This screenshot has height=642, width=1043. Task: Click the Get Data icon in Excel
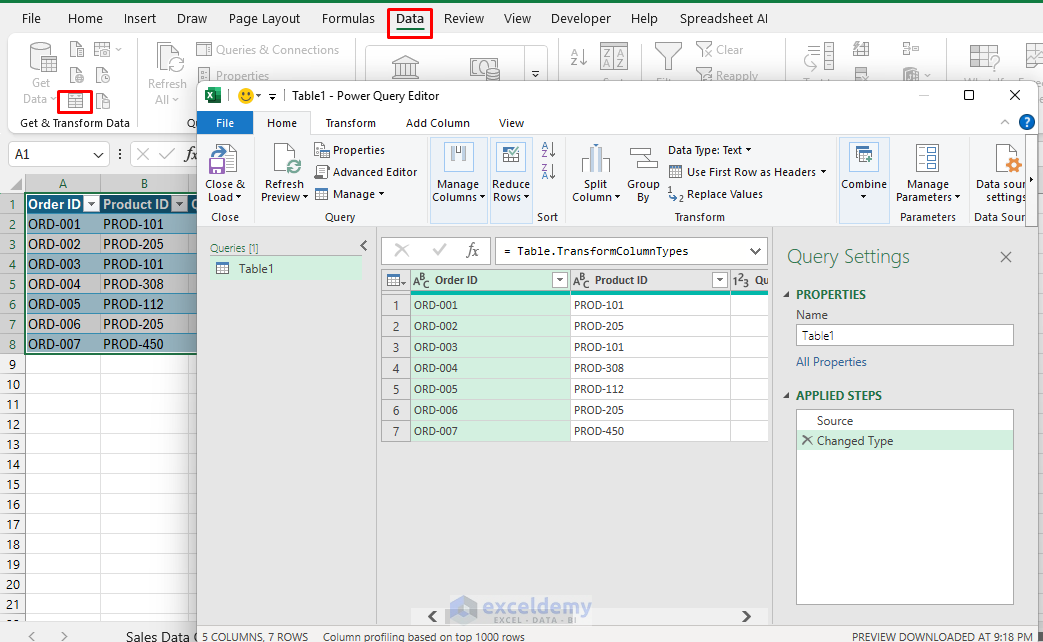(x=43, y=57)
